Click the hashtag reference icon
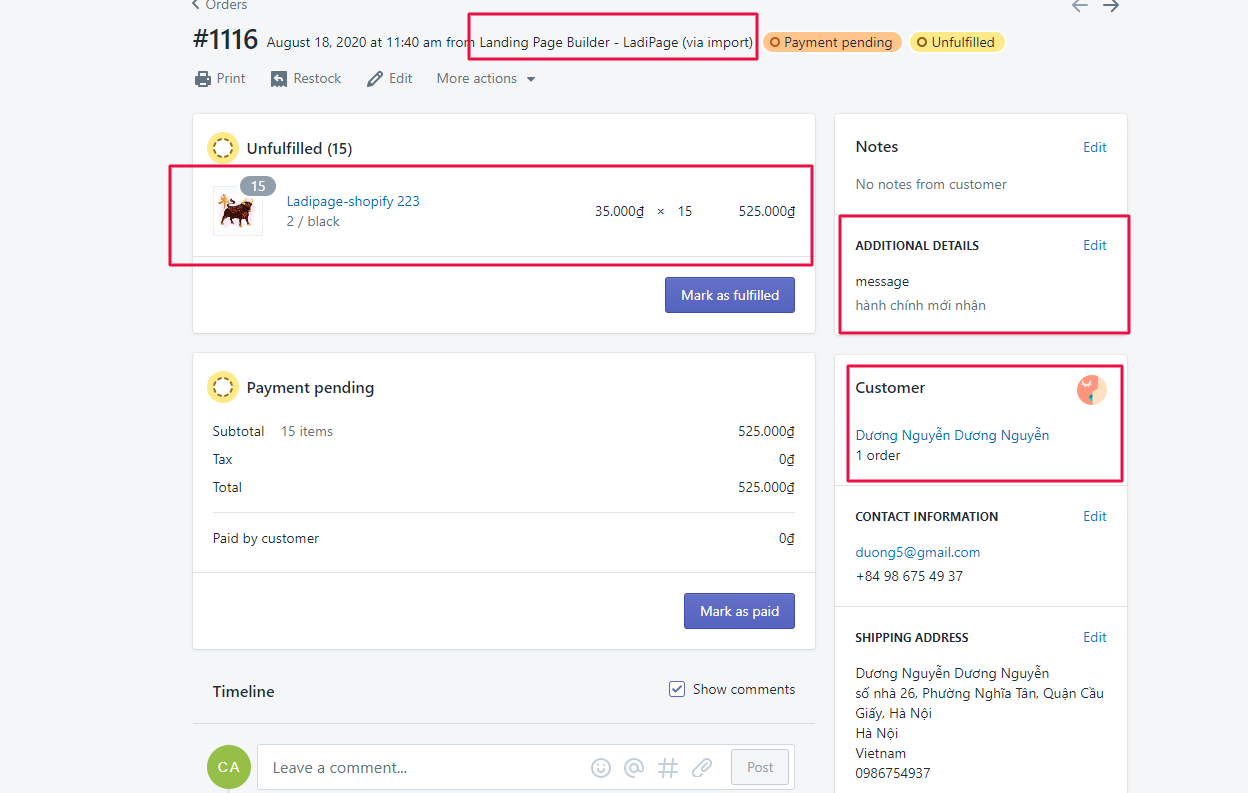This screenshot has height=793, width=1248. [x=668, y=768]
